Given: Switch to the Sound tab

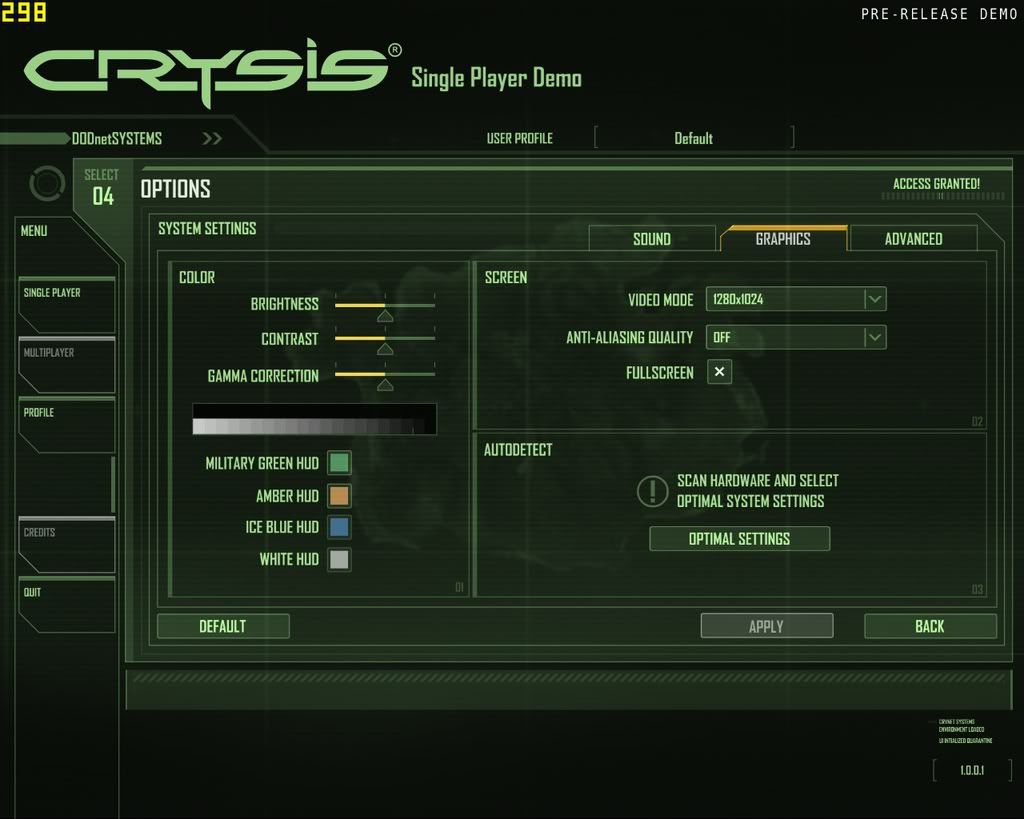Looking at the screenshot, I should (652, 238).
